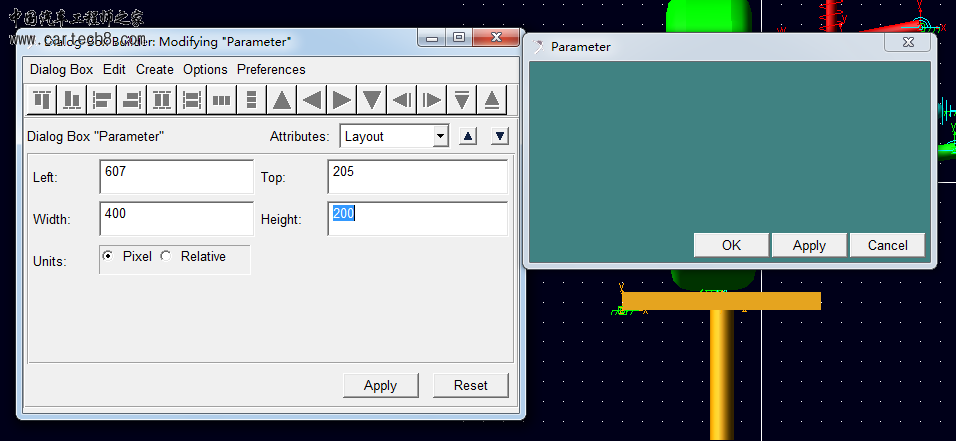The image size is (956, 441).
Task: Click the plain down triangle toolbar icon
Action: coord(371,99)
